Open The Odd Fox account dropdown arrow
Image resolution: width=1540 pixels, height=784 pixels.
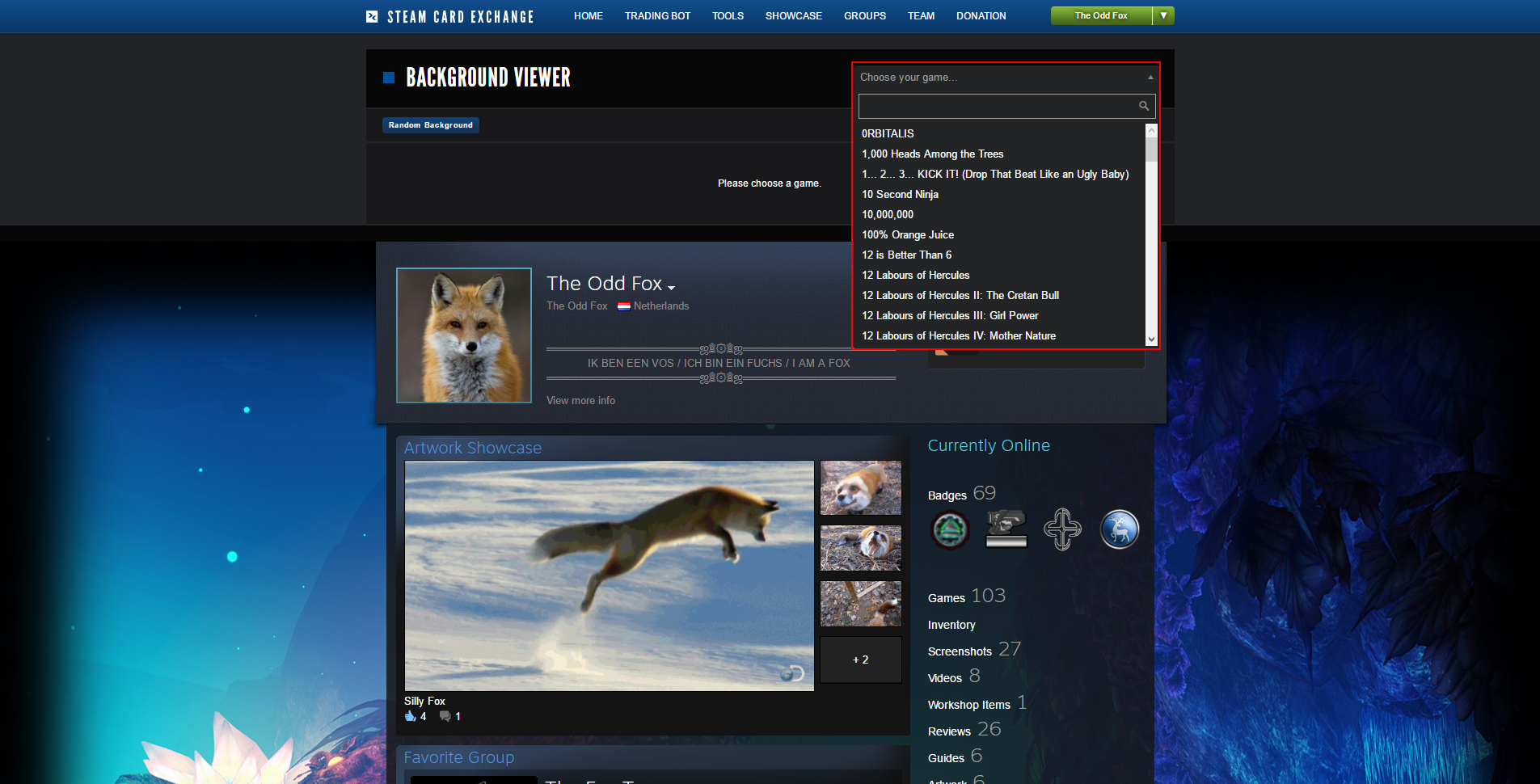click(1163, 15)
